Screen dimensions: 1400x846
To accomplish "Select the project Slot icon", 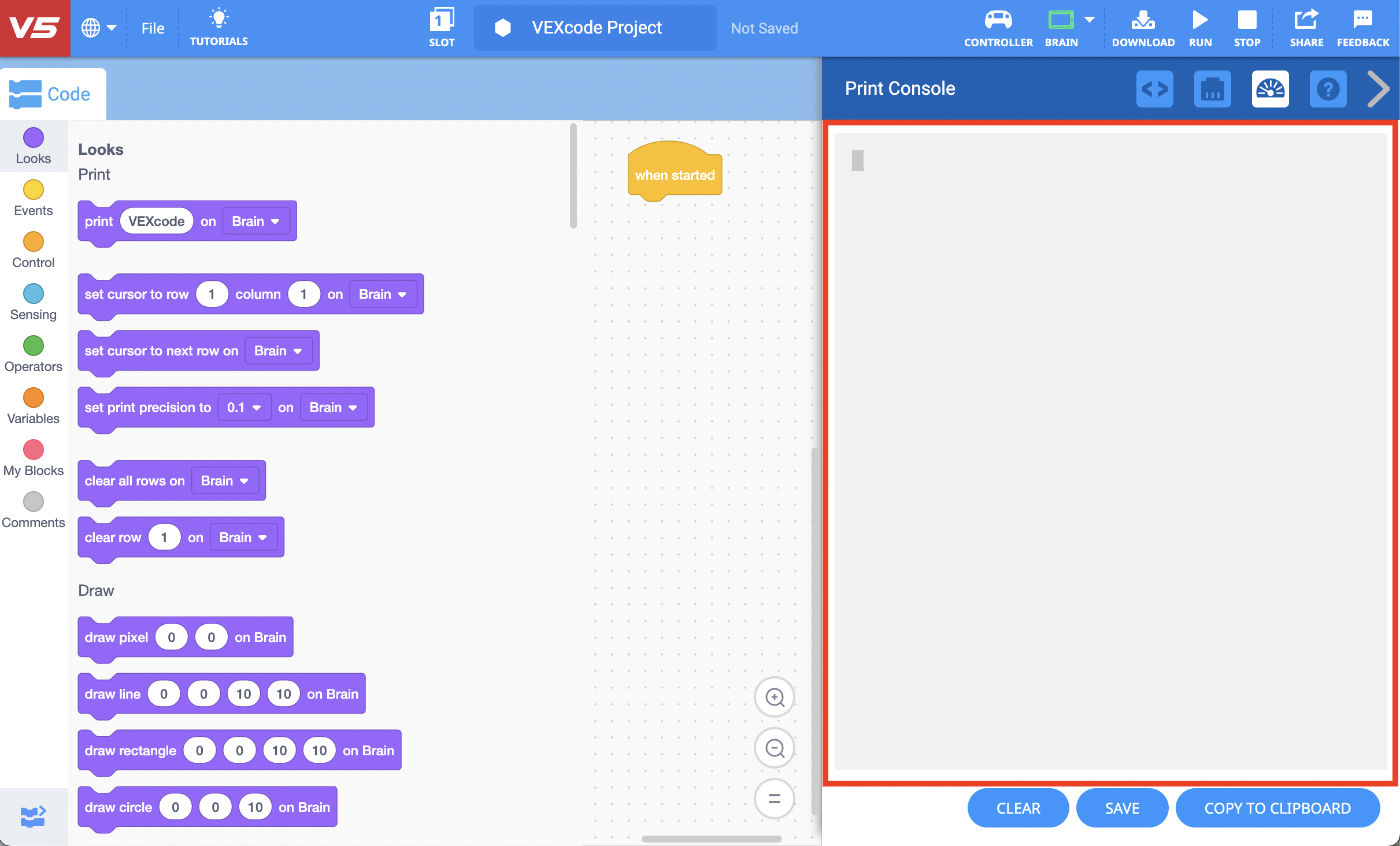I will (441, 27).
